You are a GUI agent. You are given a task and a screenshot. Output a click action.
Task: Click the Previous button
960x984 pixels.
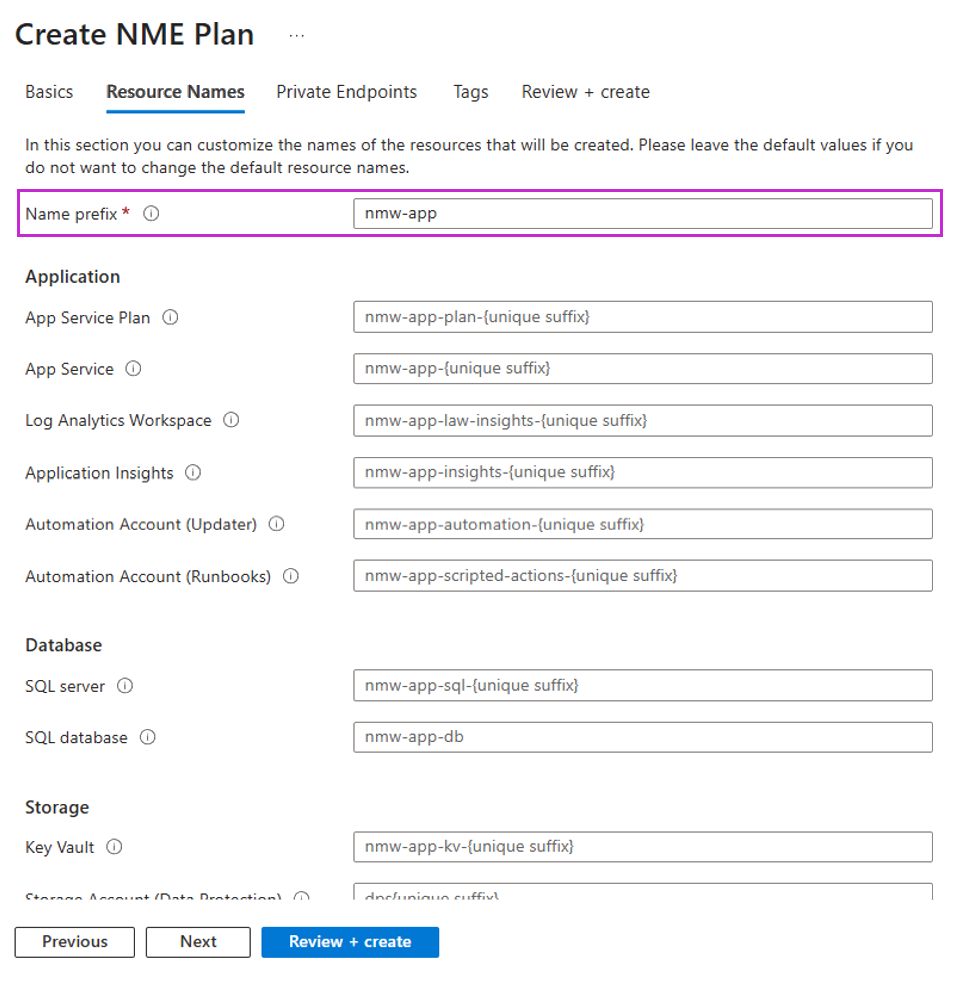74,941
